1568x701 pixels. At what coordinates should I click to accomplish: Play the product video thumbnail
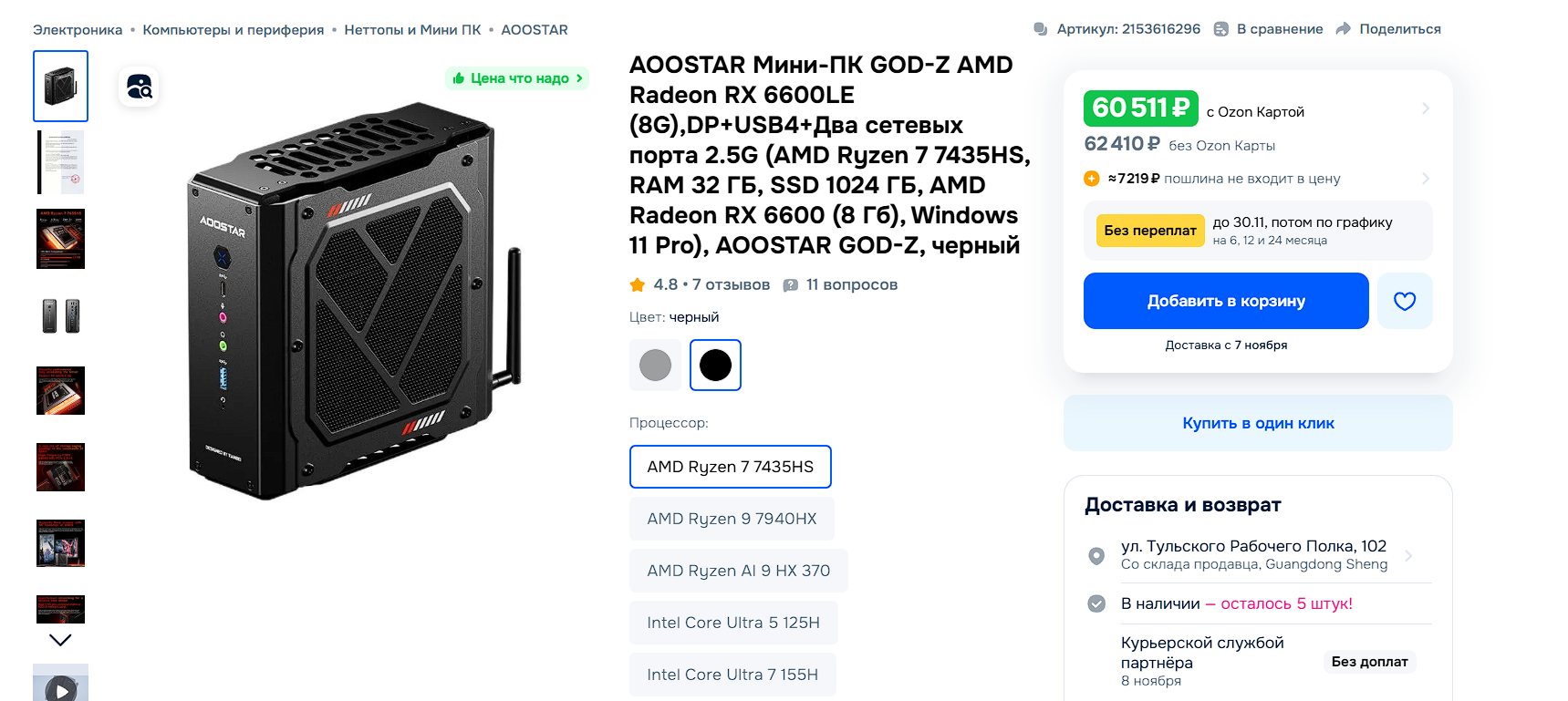[61, 687]
